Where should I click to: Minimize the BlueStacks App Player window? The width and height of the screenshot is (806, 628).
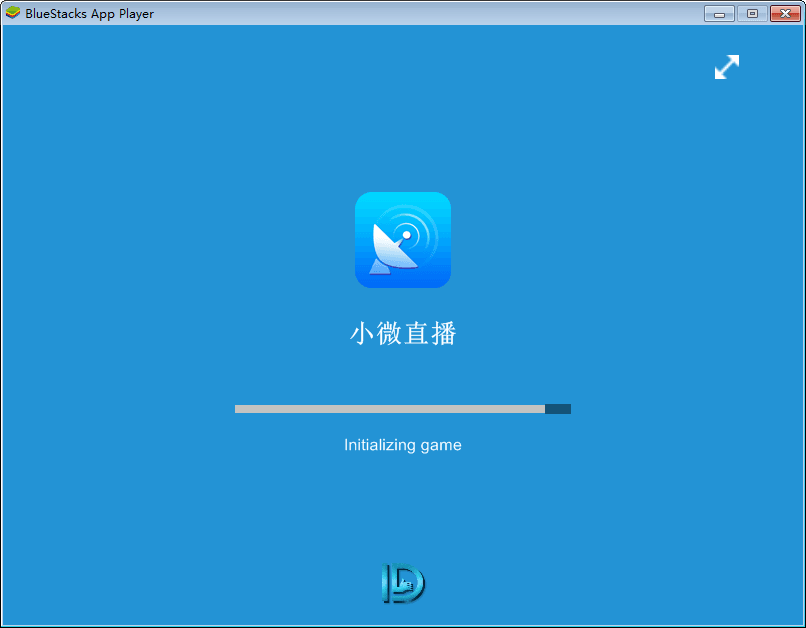(718, 14)
